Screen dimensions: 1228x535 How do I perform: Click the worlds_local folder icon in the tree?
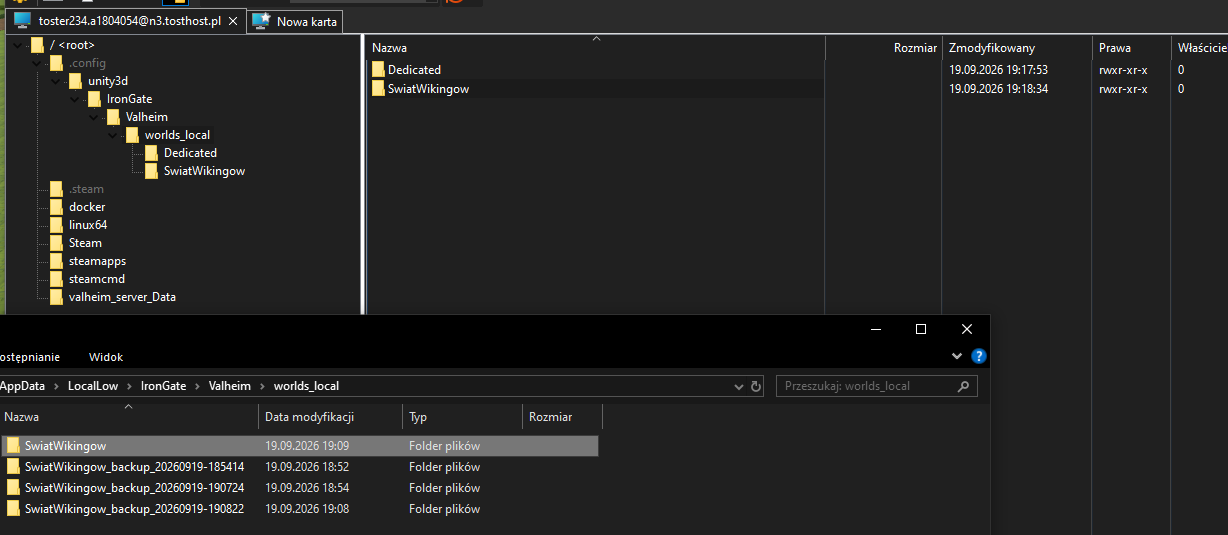tap(132, 135)
